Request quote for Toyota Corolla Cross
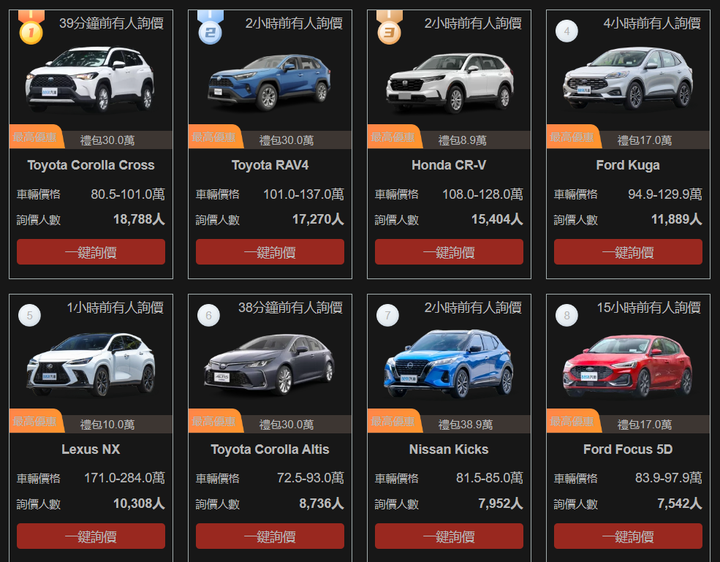The height and width of the screenshot is (562, 720). [x=91, y=252]
